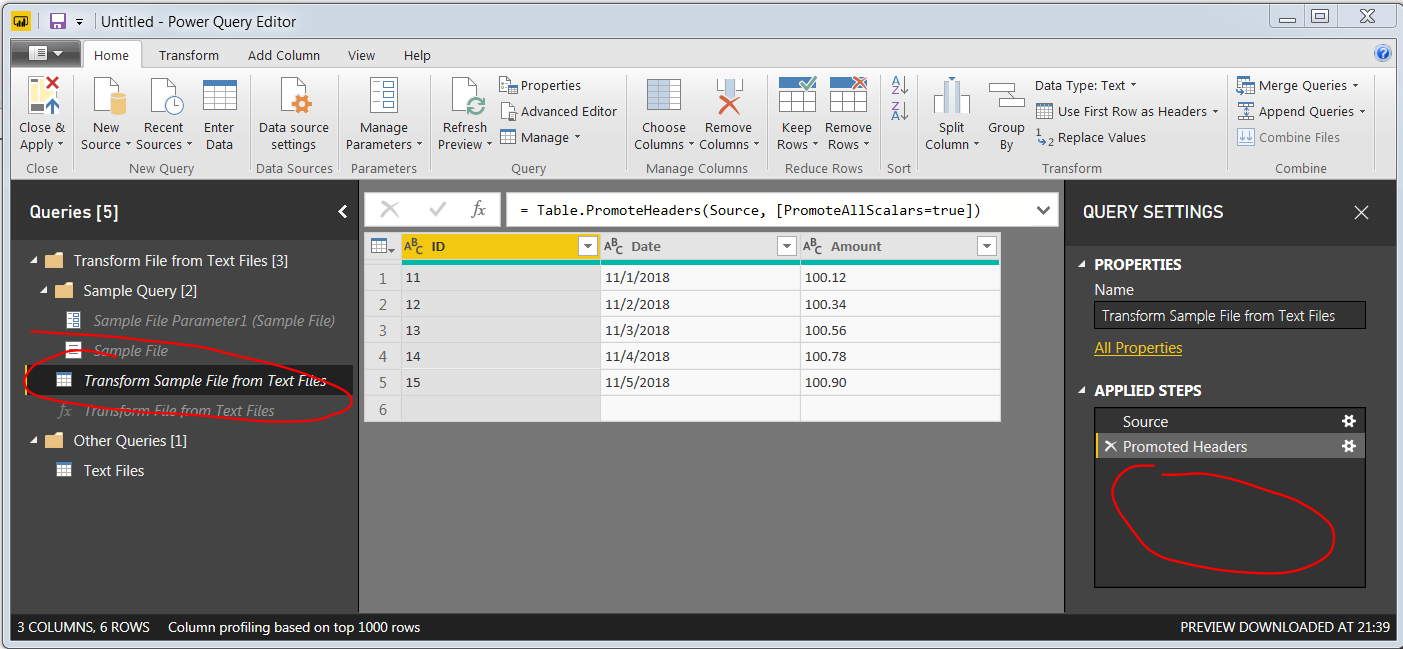
Task: Open the Date column filter dropdown
Action: [x=787, y=247]
